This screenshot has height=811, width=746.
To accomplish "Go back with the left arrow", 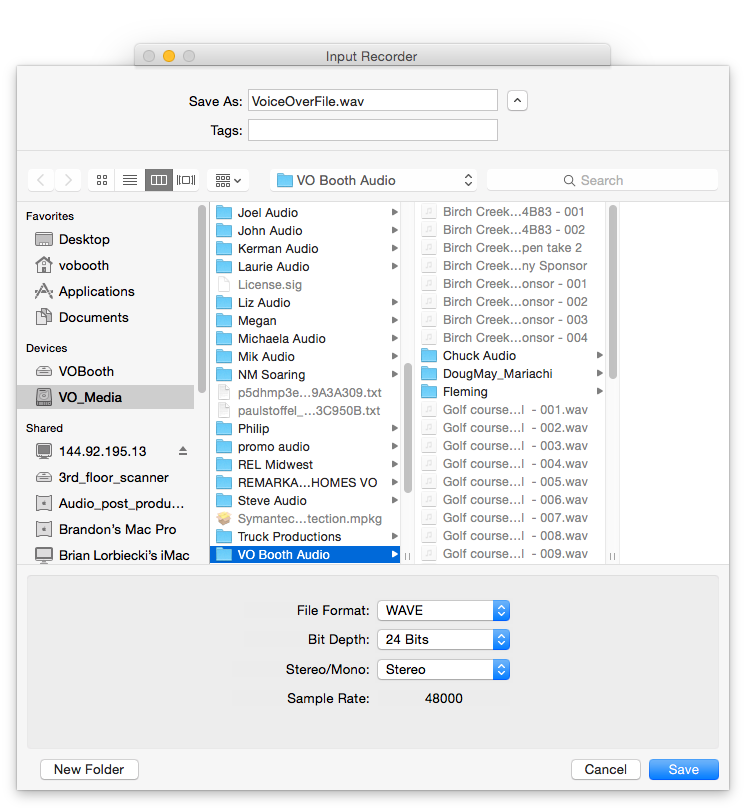I will 41,180.
